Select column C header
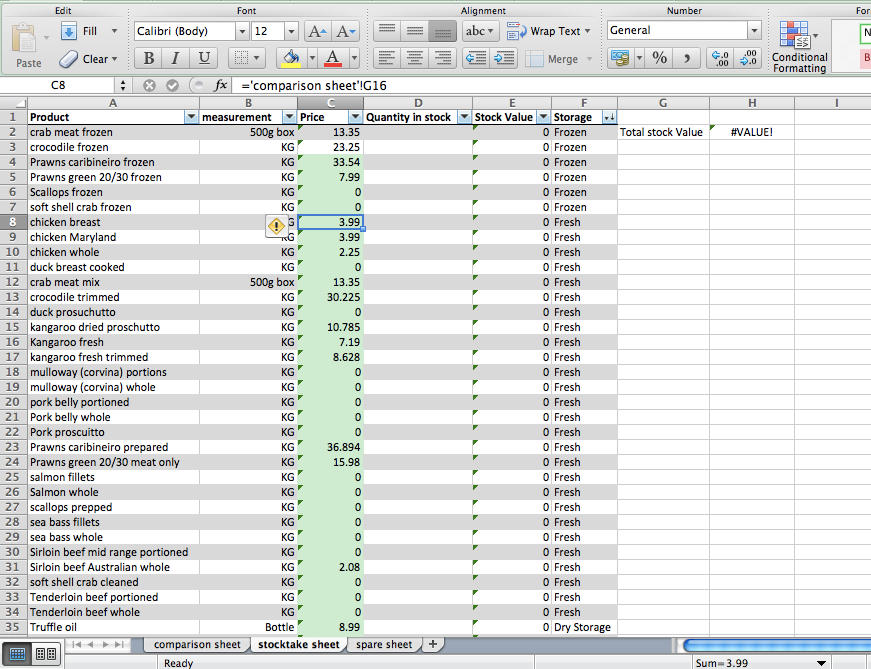Viewport: 871px width, 669px height. [x=331, y=103]
